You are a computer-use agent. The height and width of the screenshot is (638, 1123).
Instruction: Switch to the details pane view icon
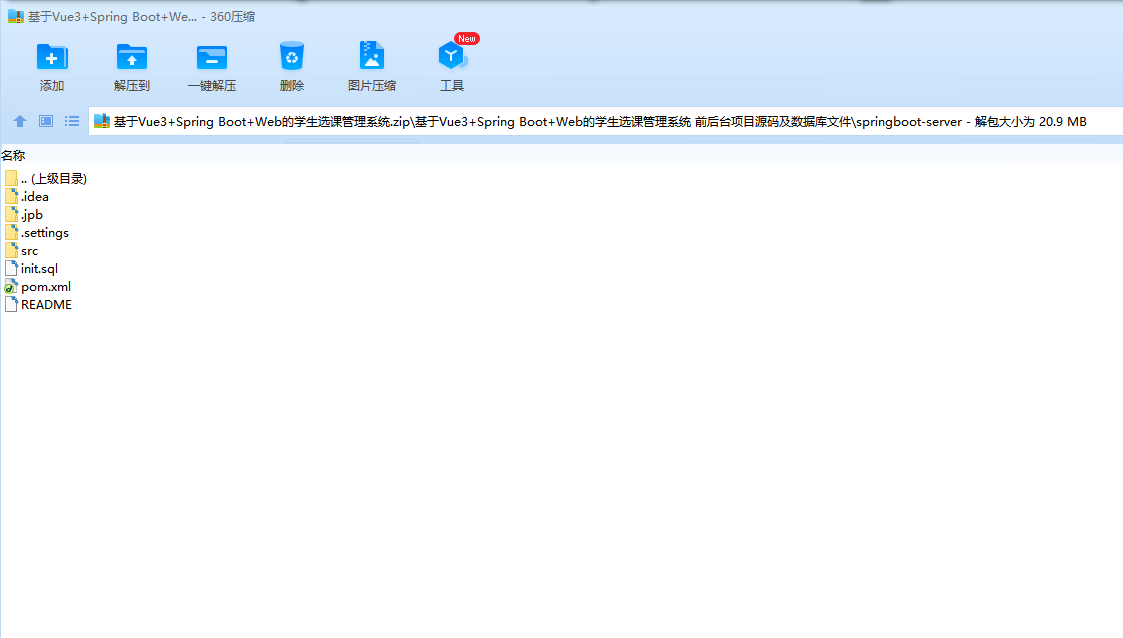point(46,121)
